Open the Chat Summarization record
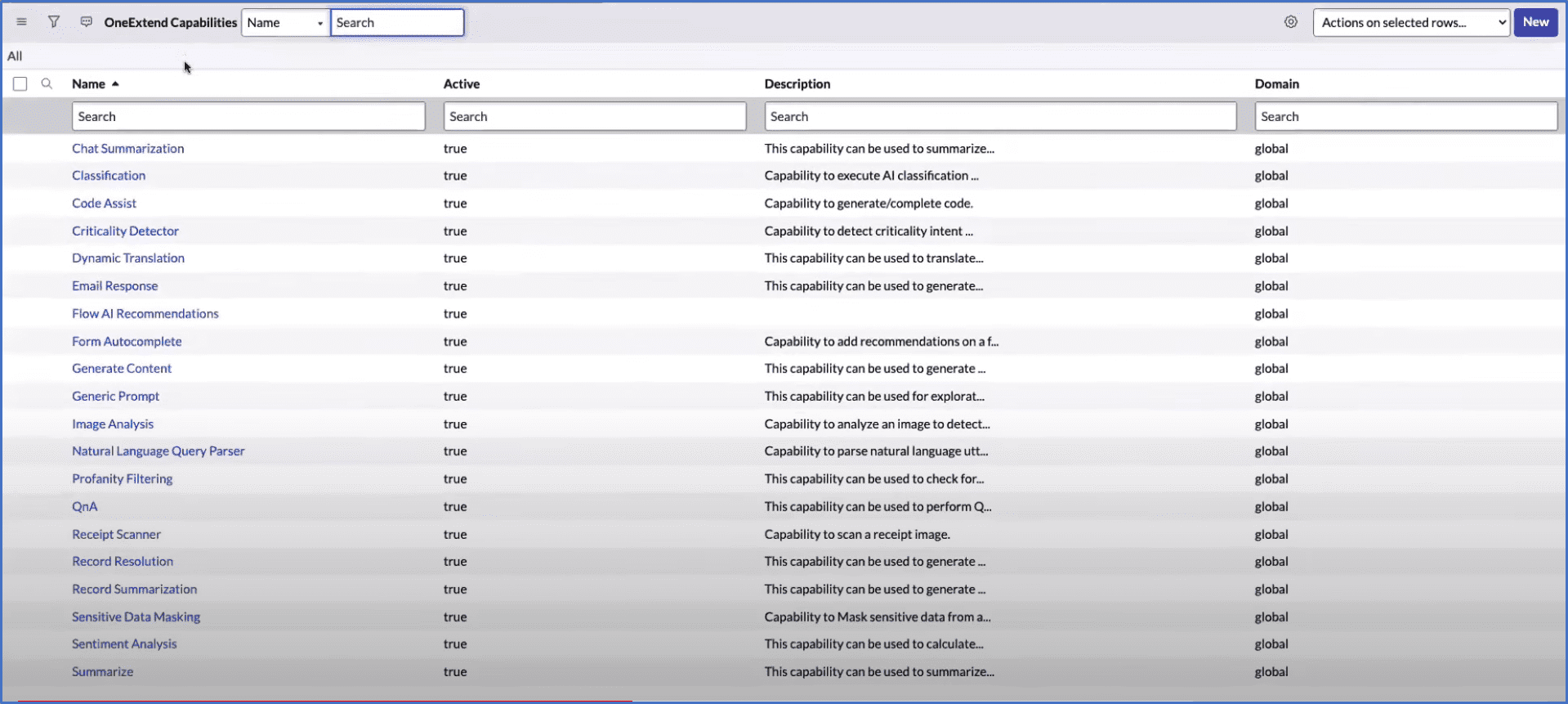Viewport: 1568px width, 704px height. (128, 148)
